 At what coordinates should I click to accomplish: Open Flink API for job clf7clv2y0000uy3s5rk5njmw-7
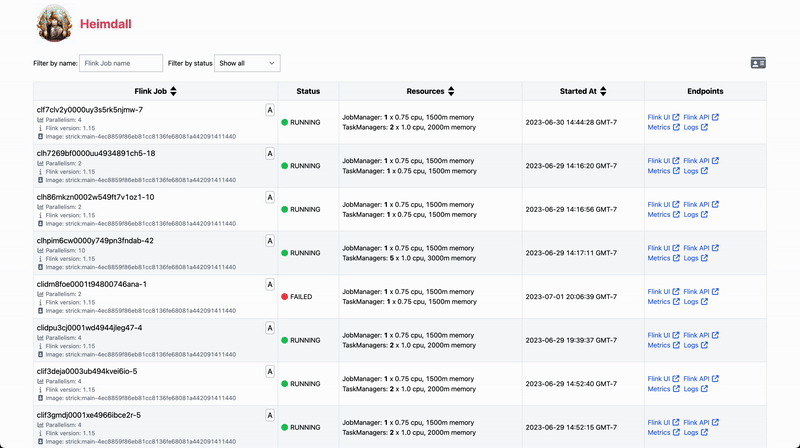point(701,117)
